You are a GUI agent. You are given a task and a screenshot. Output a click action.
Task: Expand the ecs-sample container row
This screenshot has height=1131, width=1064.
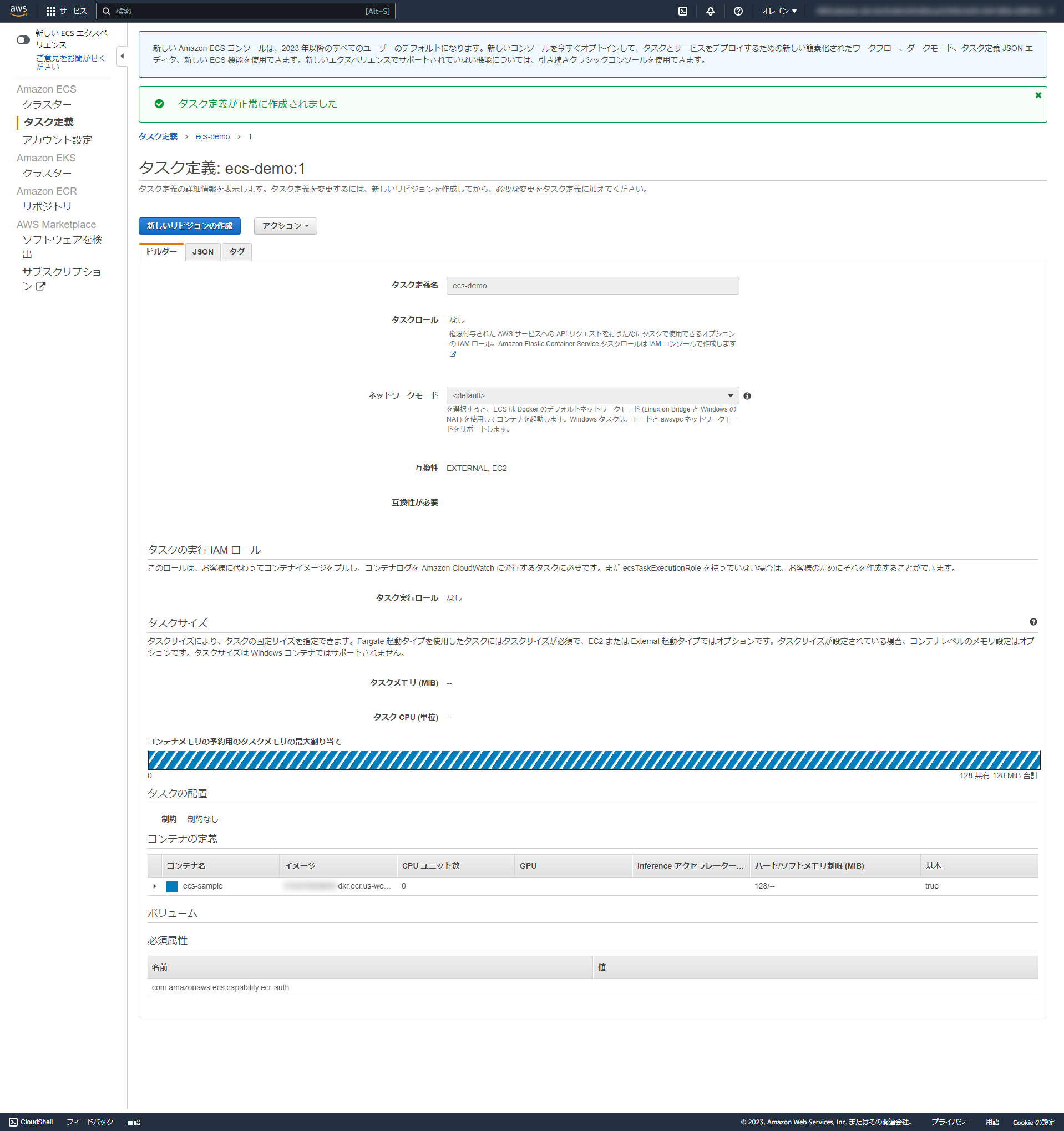coord(154,886)
